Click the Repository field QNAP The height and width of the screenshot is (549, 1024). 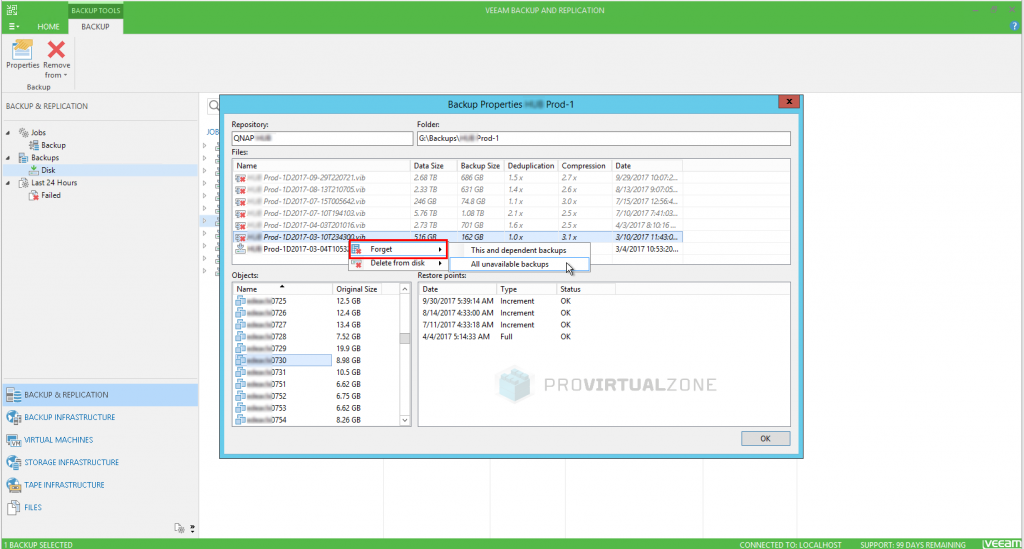coord(323,138)
